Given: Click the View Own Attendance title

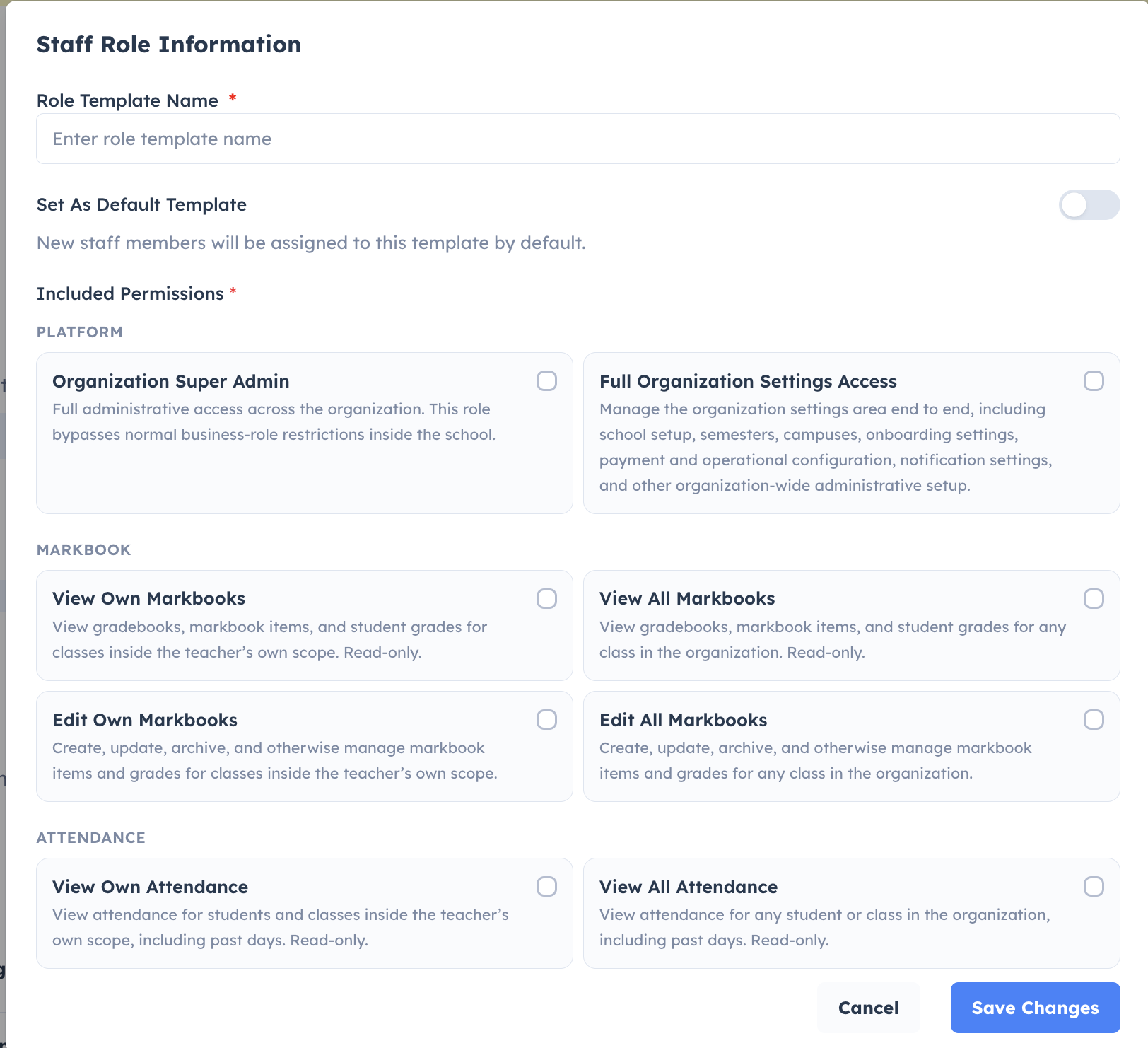Looking at the screenshot, I should click(150, 887).
